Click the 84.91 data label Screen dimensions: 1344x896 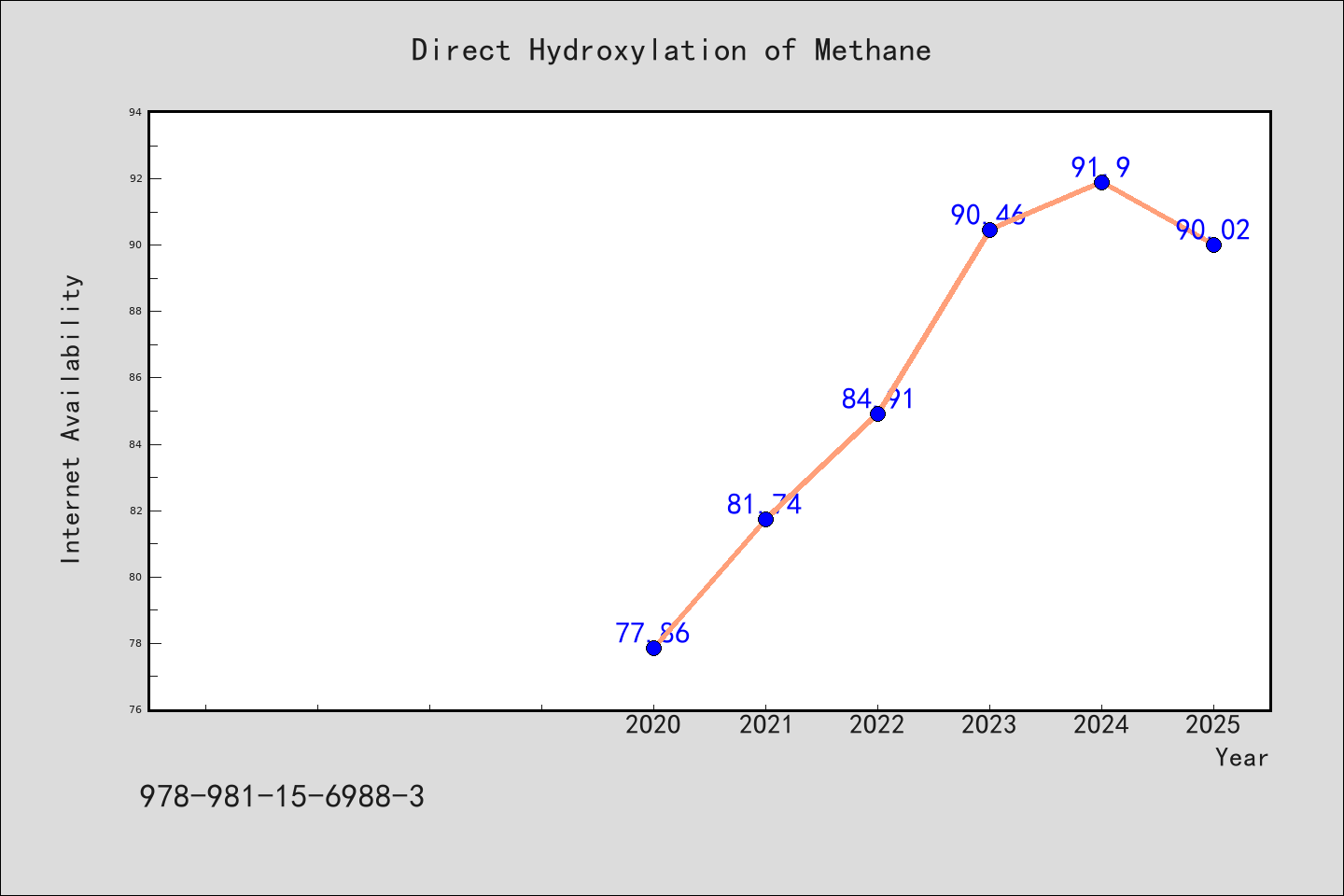pyautogui.click(x=877, y=399)
